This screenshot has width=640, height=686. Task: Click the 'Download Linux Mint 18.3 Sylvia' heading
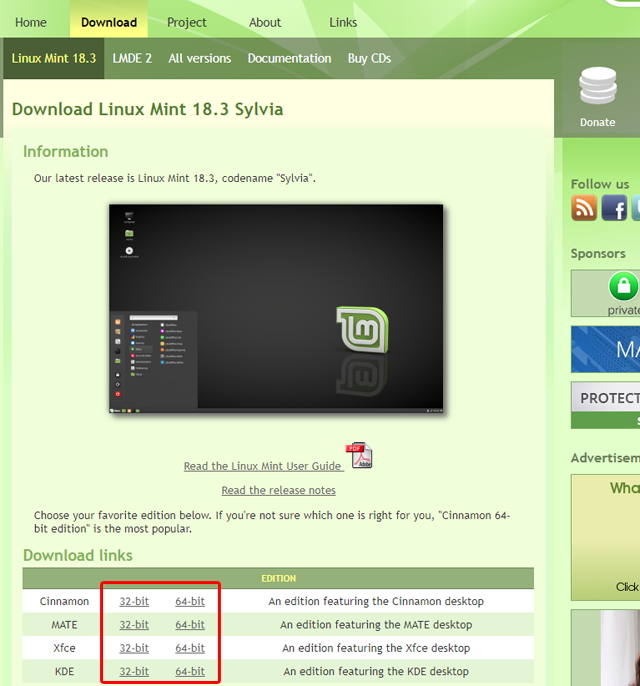[147, 109]
